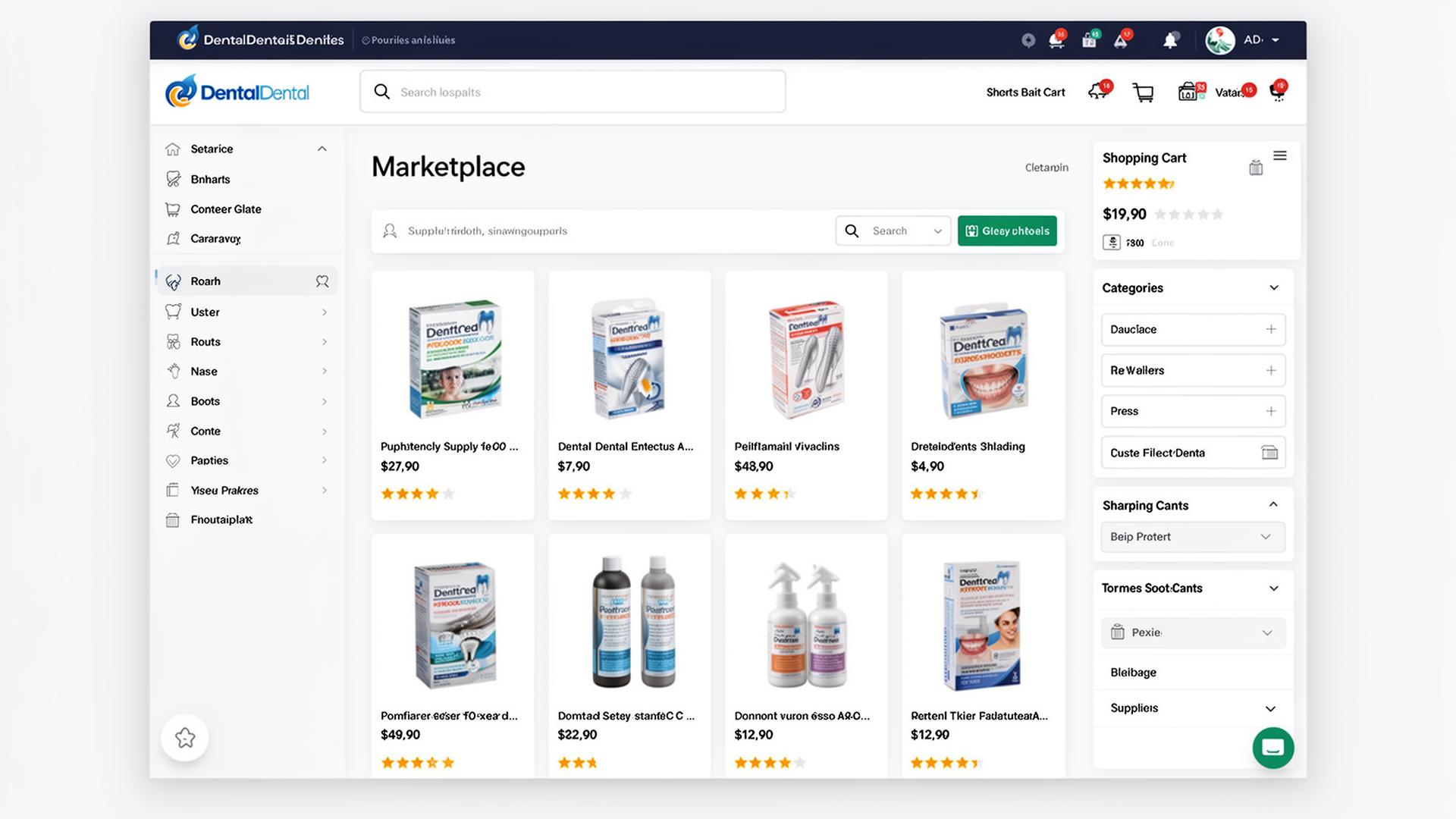Open the Search dropdown in marketplace bar

click(893, 231)
